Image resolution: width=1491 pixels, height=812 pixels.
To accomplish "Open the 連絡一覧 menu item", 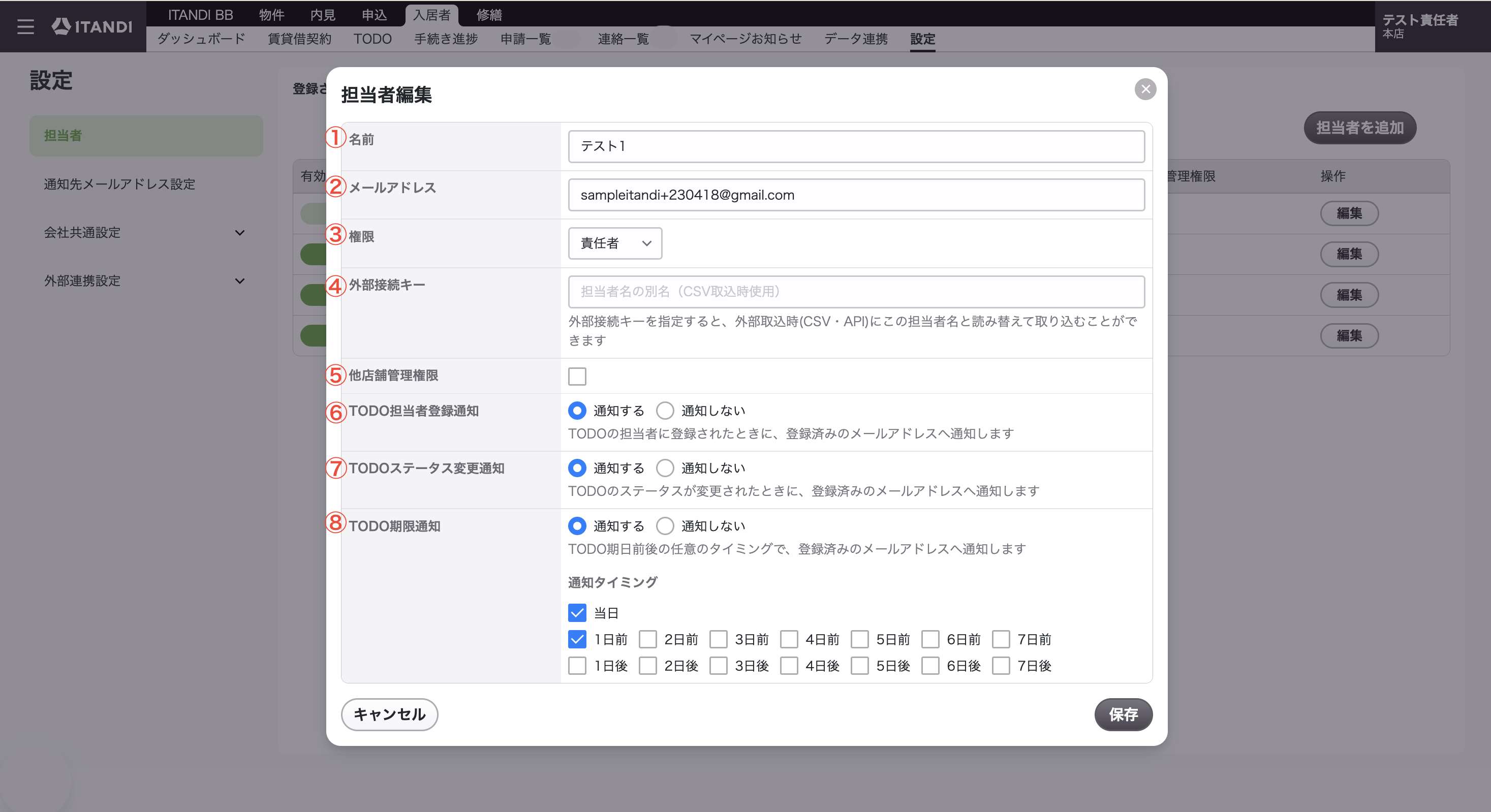I will tap(623, 39).
